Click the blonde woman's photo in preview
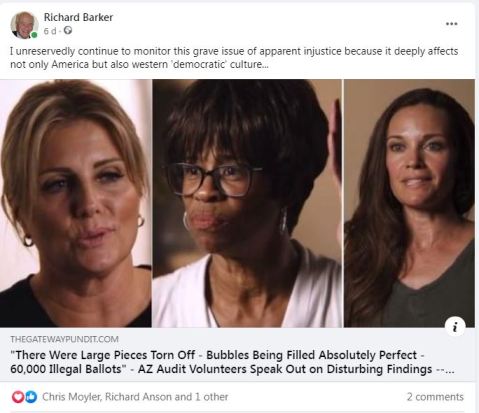This screenshot has height=413, width=479. point(76,203)
